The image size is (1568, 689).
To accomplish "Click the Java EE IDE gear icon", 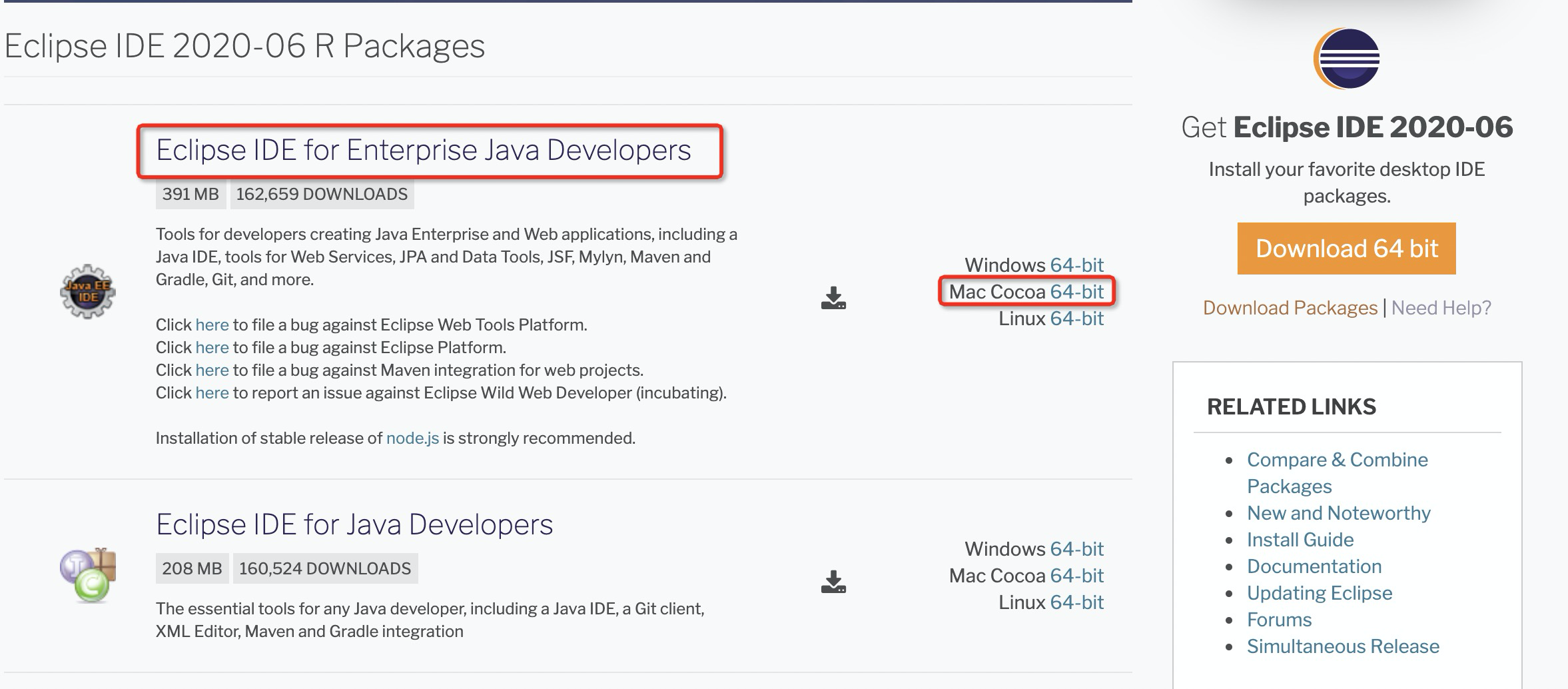I will coord(88,292).
